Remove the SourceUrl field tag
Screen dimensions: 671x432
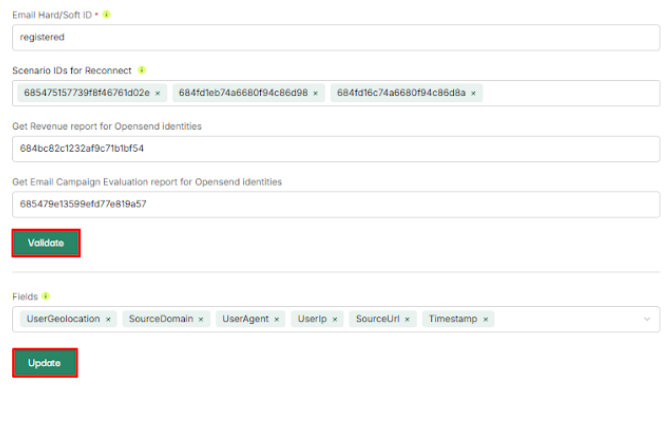(x=407, y=319)
